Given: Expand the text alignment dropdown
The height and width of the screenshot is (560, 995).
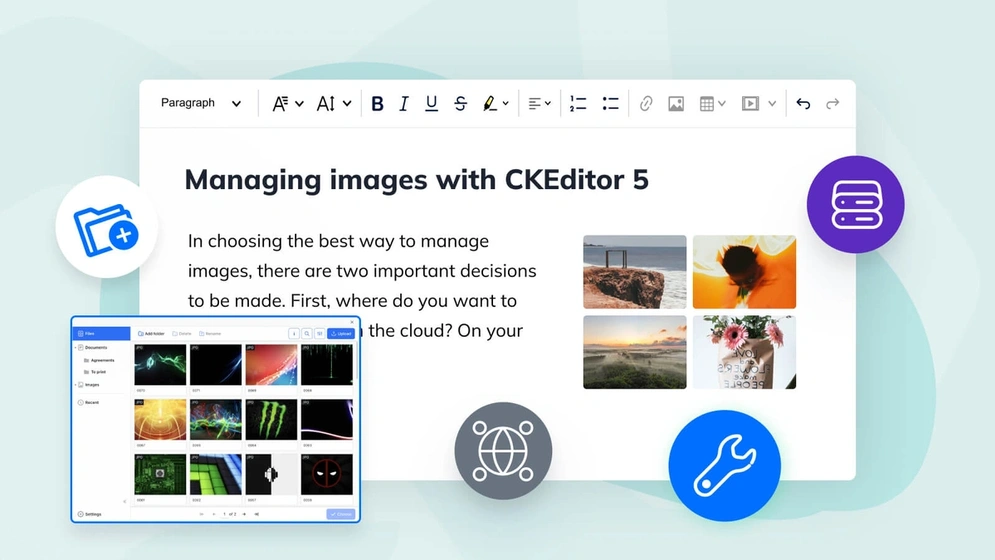Looking at the screenshot, I should coord(539,104).
